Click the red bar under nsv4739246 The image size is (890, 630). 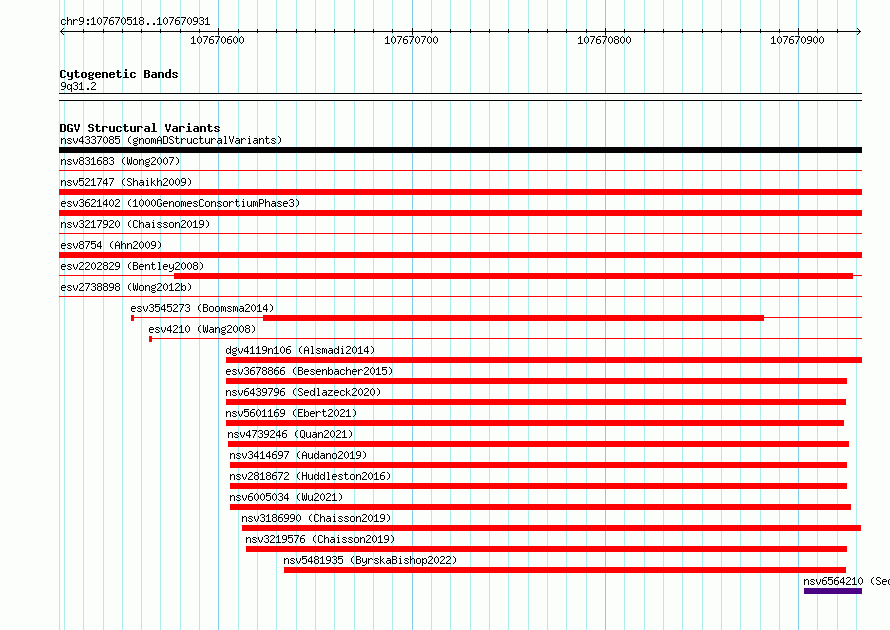click(x=538, y=444)
